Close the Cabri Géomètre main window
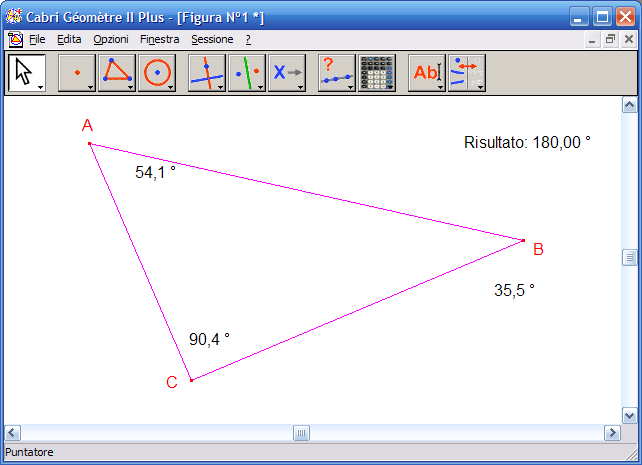The height and width of the screenshot is (465, 642). tap(626, 17)
